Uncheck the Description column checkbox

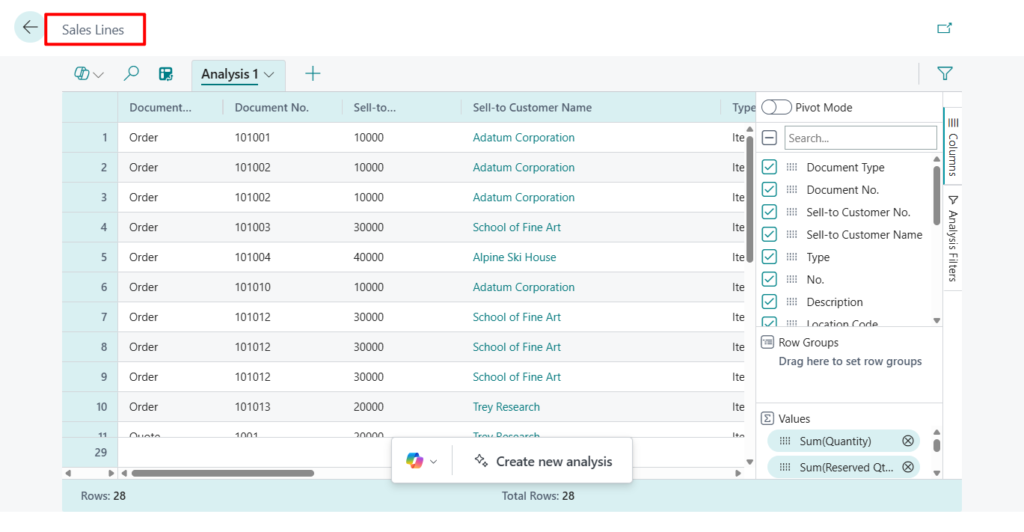(x=769, y=301)
